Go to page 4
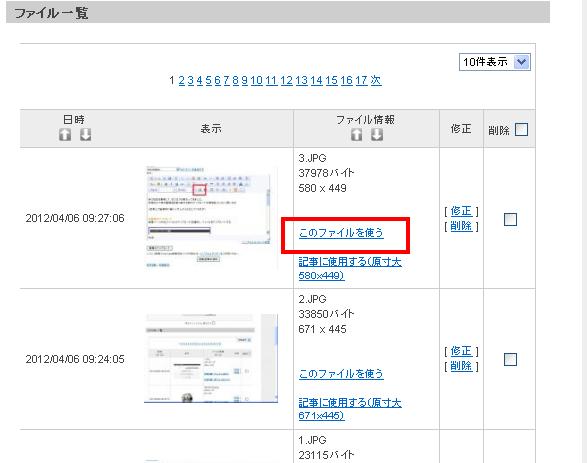The image size is (587, 463). [200, 80]
